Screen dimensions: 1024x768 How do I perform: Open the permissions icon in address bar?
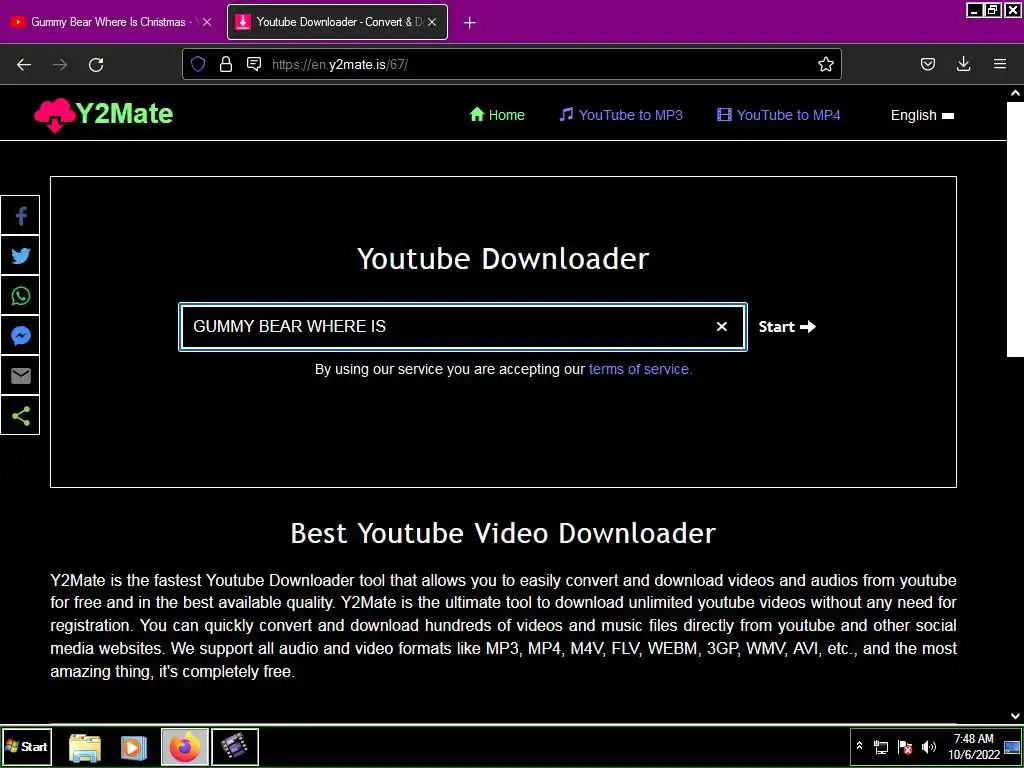[254, 64]
